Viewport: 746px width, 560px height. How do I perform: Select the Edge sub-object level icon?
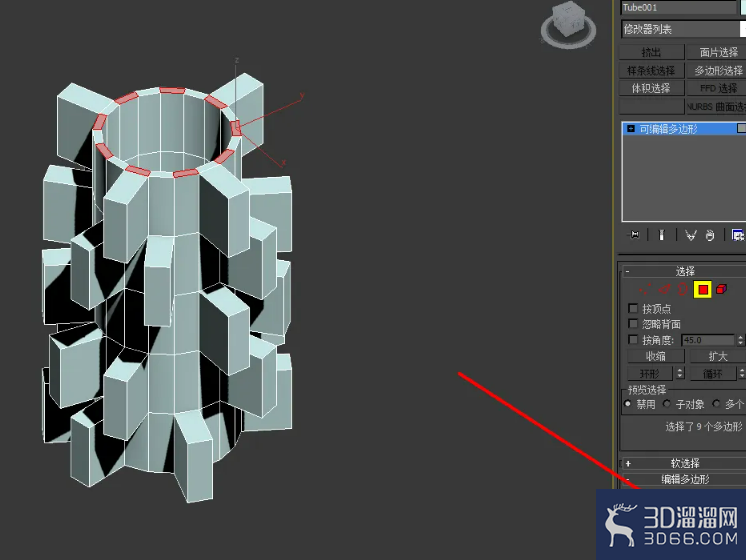pos(665,289)
